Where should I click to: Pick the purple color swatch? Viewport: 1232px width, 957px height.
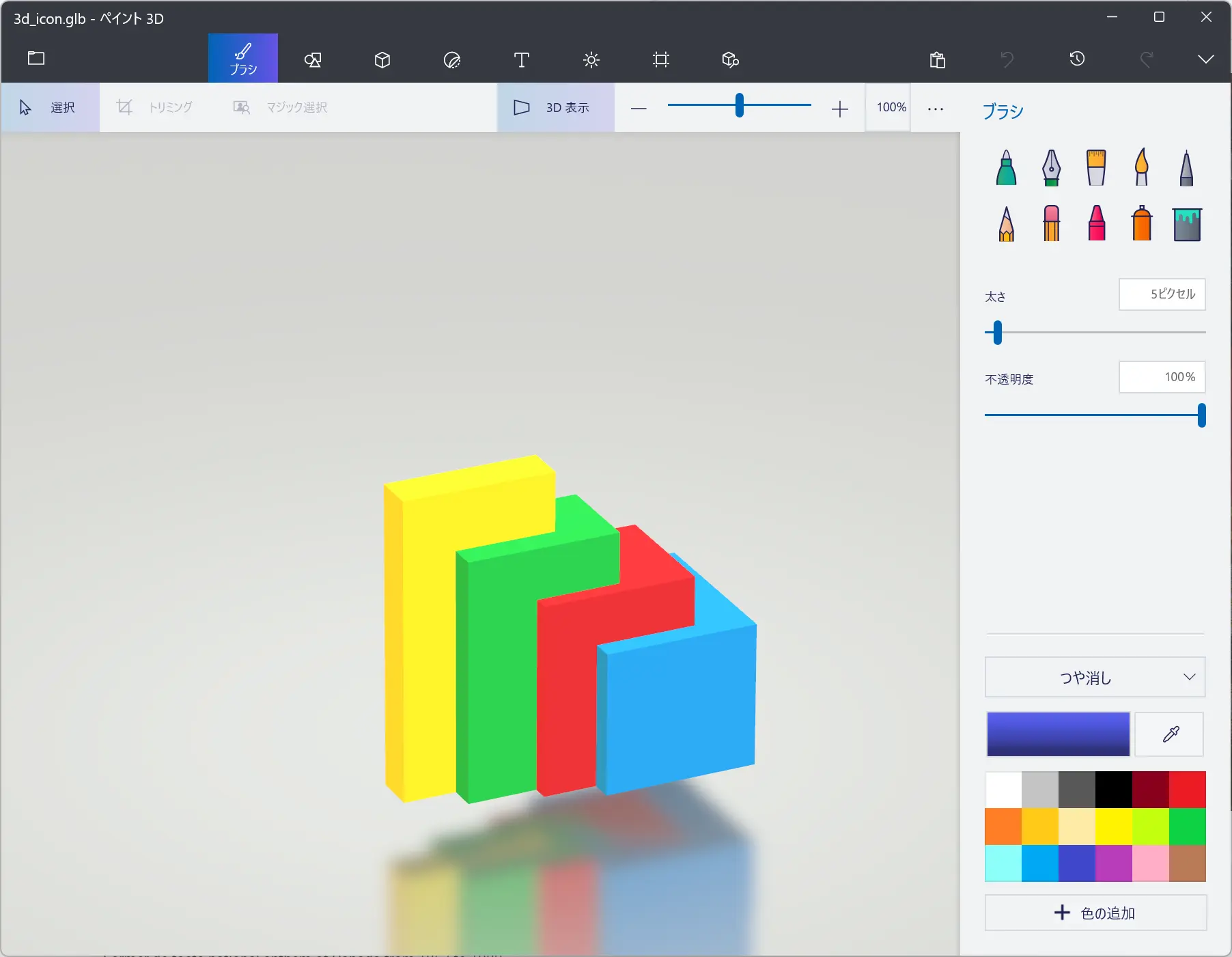[1115, 863]
